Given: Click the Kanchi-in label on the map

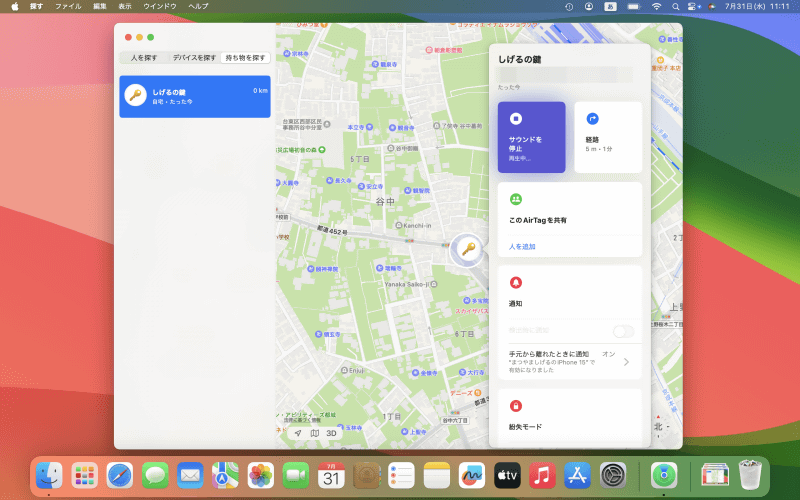Looking at the screenshot, I should [x=417, y=226].
